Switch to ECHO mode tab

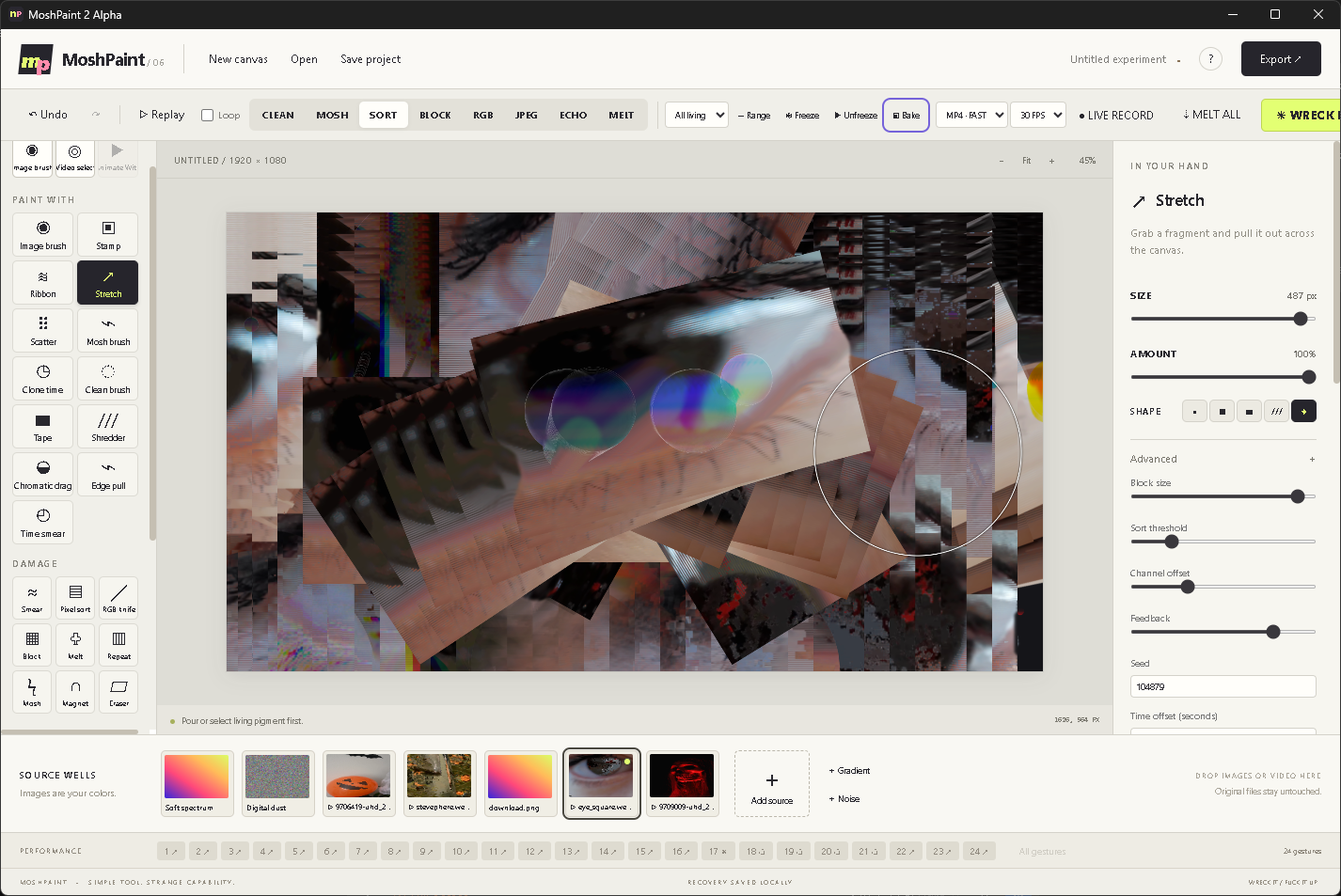(573, 116)
